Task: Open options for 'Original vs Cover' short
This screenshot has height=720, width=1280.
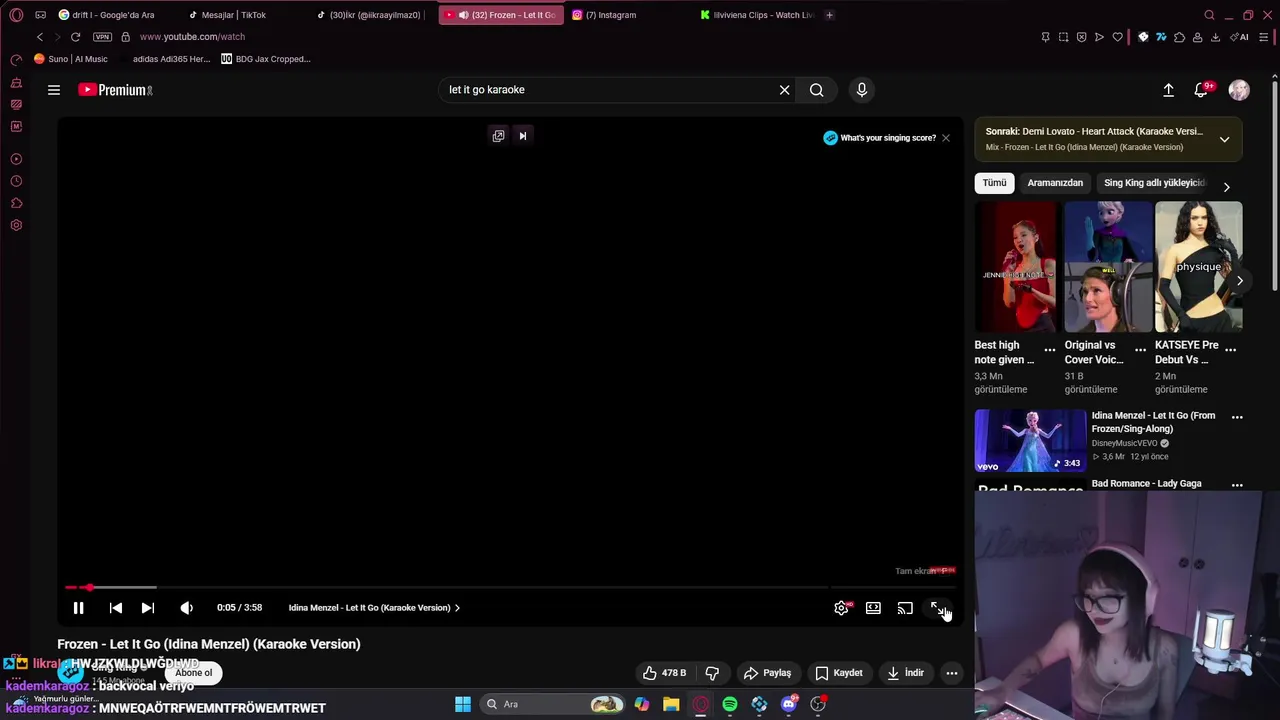Action: [1140, 350]
